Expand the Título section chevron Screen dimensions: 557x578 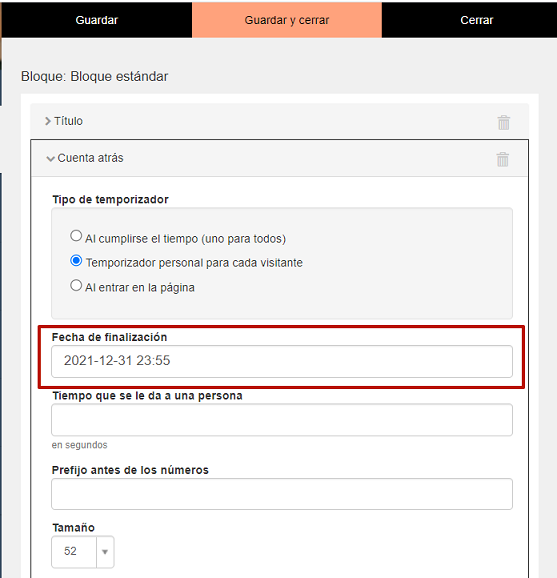pos(48,121)
